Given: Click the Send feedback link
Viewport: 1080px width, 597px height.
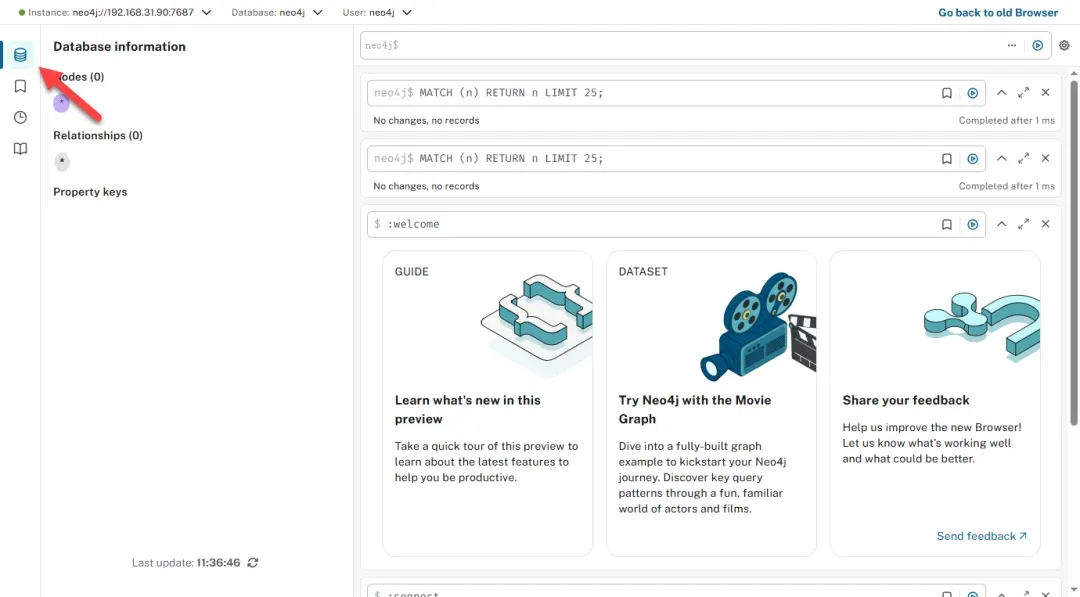Looking at the screenshot, I should 982,536.
